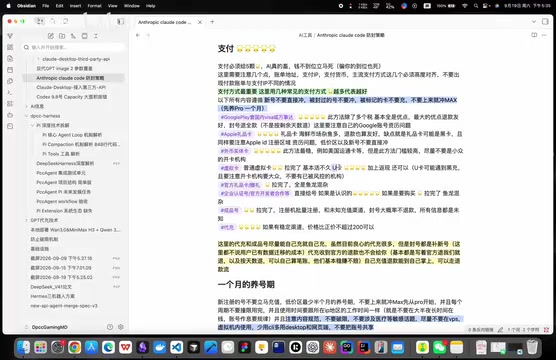Open the Insert menu

[75, 6]
